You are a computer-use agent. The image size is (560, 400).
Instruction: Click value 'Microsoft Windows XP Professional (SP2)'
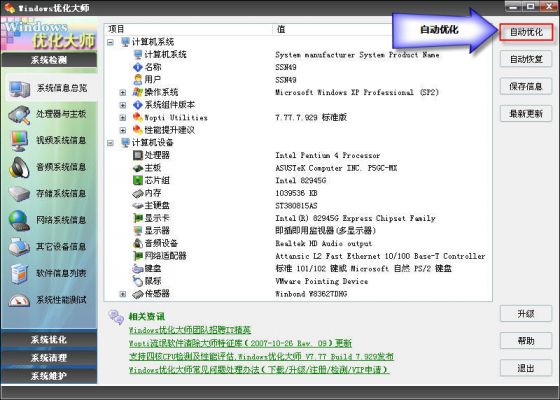pos(356,92)
